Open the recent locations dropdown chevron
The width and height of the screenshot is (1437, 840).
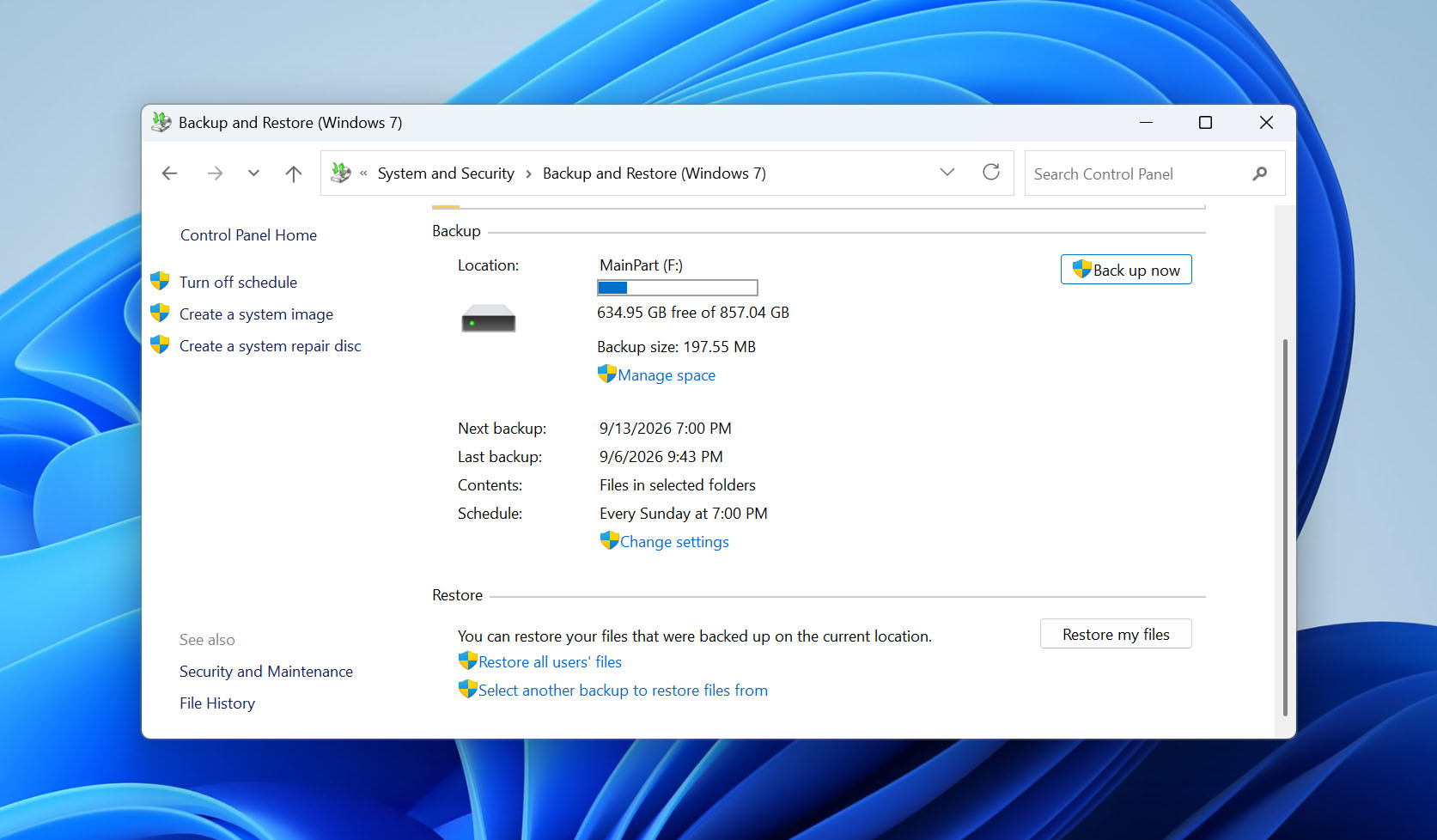click(253, 173)
